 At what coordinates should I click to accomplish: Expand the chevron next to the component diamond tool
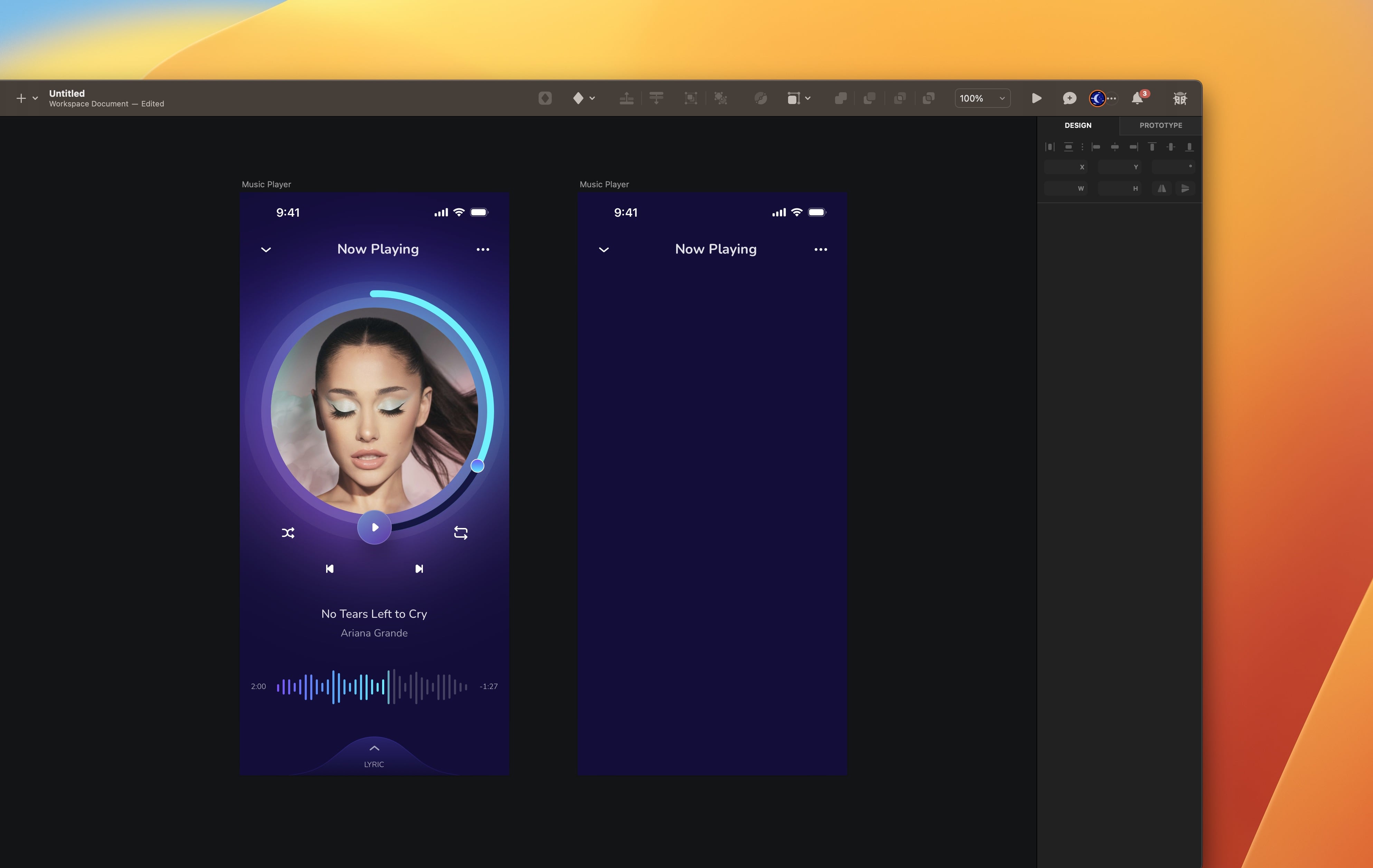click(x=592, y=98)
